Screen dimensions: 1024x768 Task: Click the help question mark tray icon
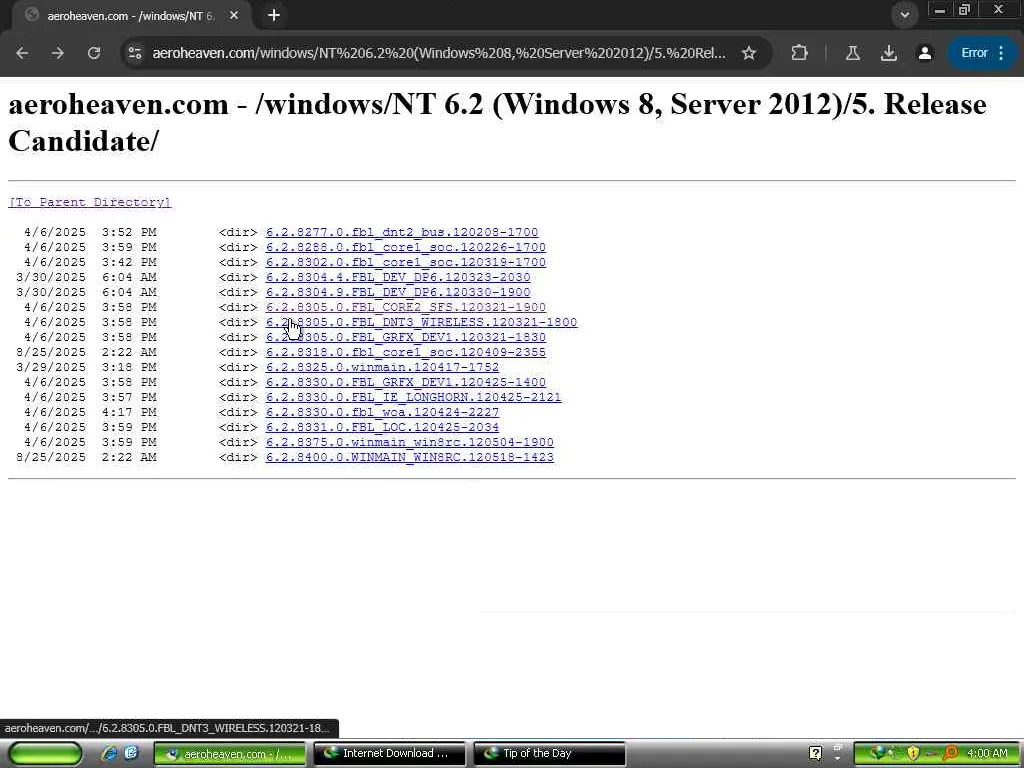pos(815,754)
